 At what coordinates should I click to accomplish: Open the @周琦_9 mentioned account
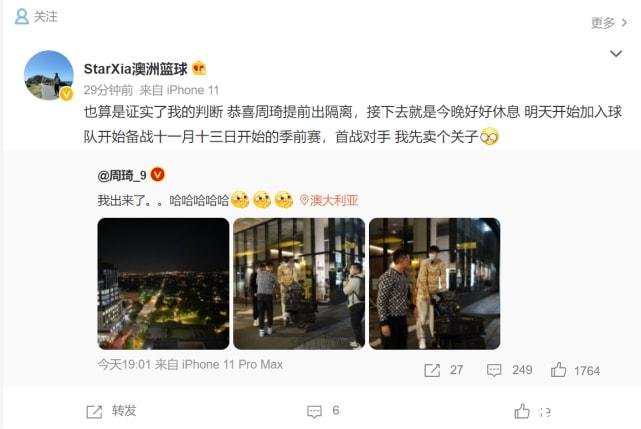tap(122, 175)
